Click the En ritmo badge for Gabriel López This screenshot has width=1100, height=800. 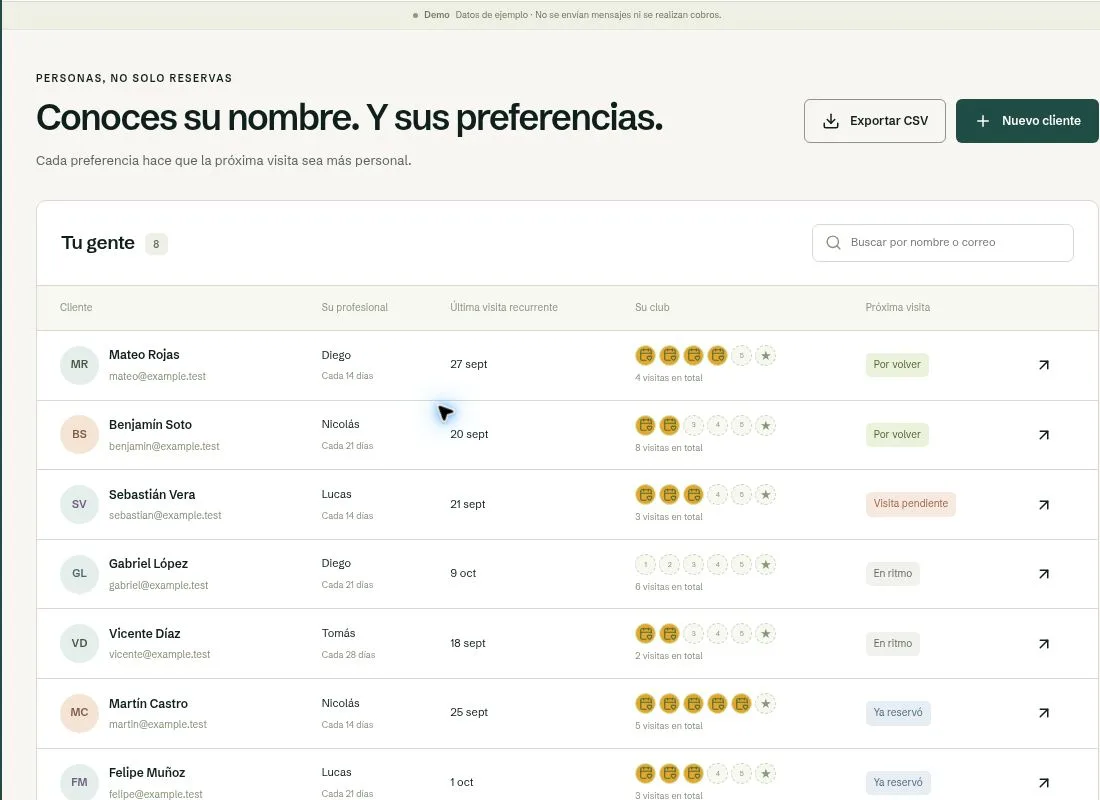pos(892,574)
